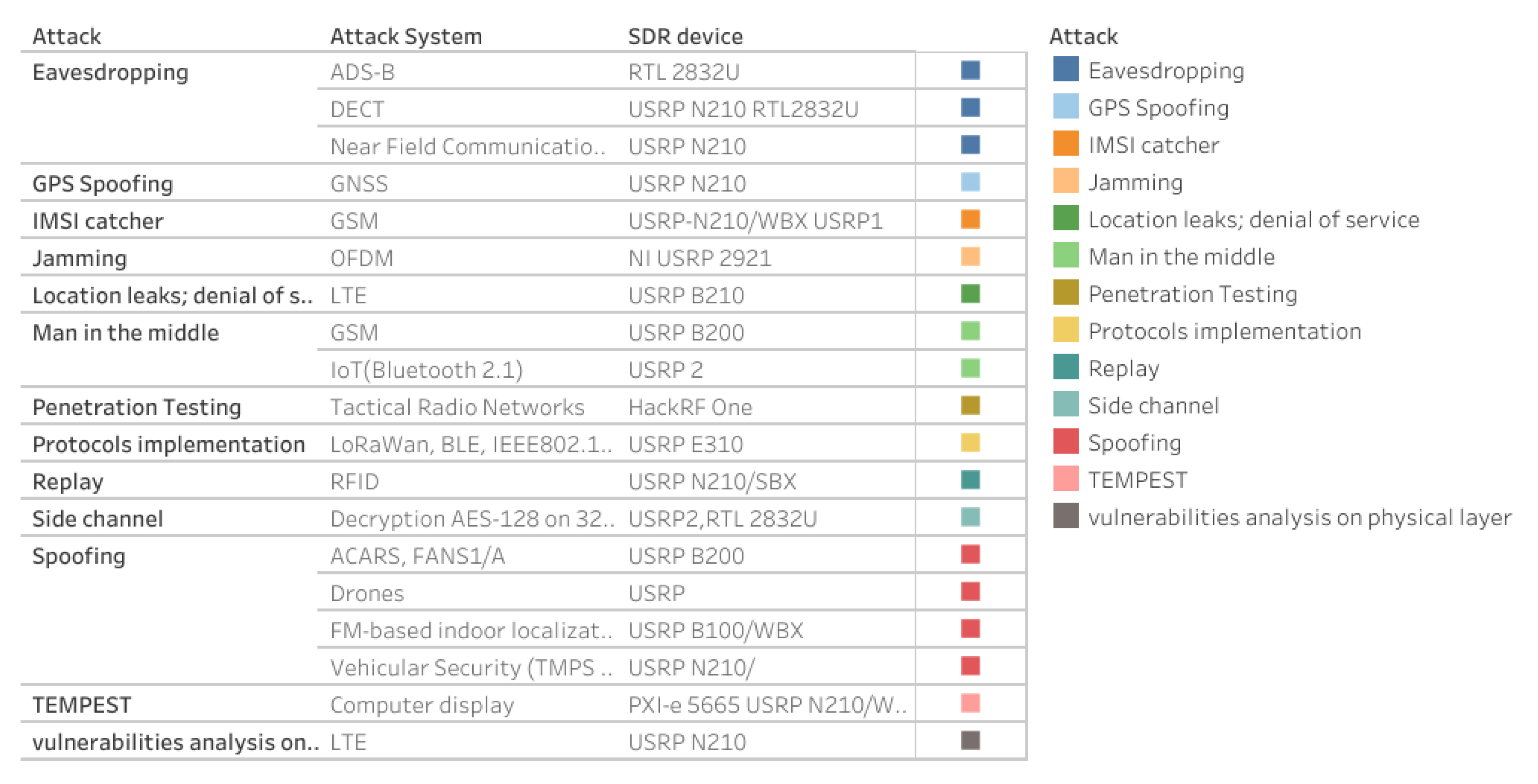Screen dimensions: 1538x784
Task: Select the Replay legend color swatch
Action: click(1066, 367)
